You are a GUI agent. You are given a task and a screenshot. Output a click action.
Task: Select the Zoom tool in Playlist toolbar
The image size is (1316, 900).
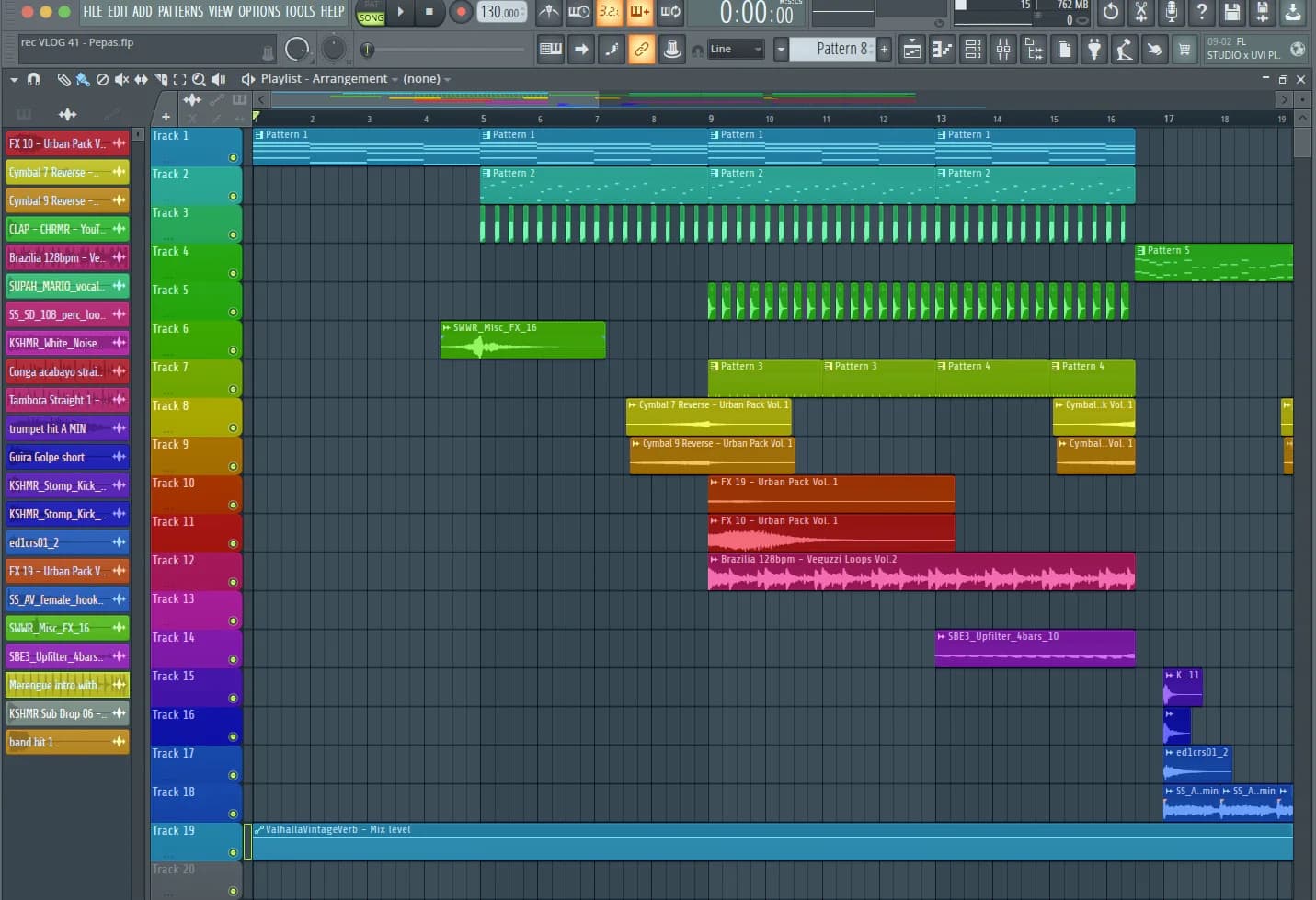(200, 79)
